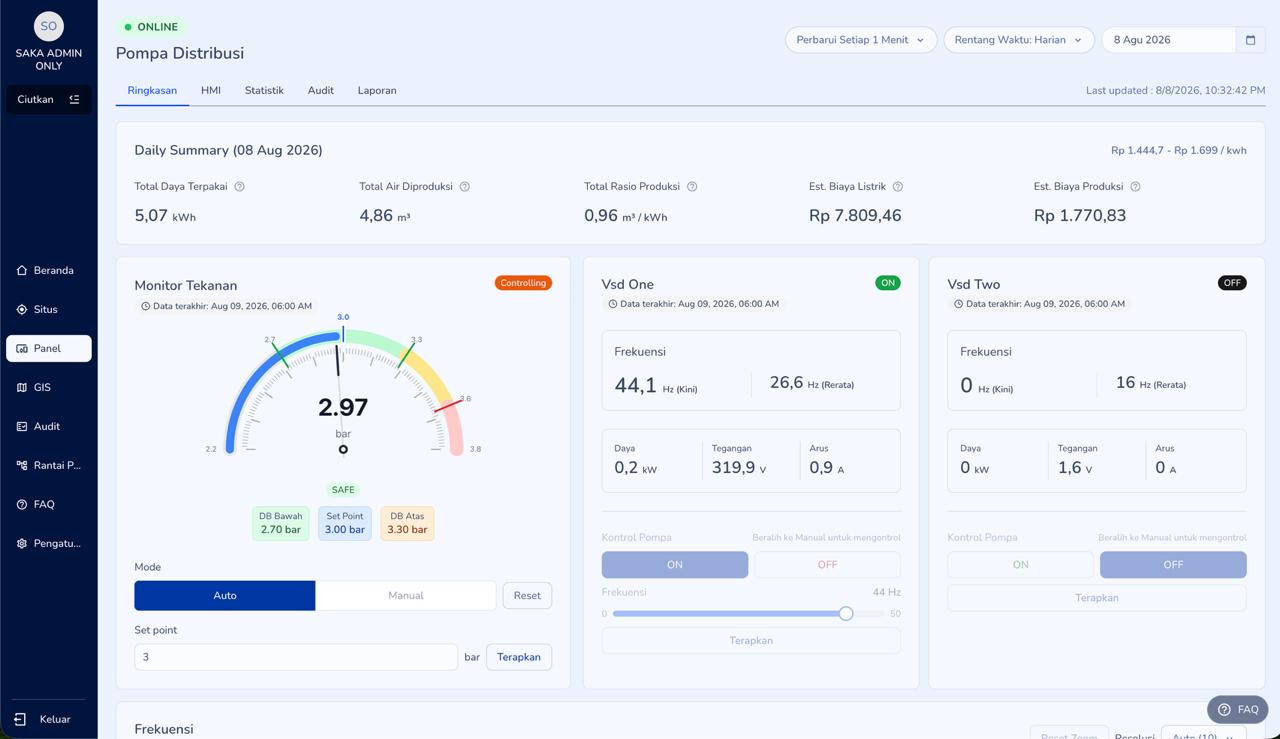Expand Rentang Waktu: Harian dropdown
This screenshot has width=1280, height=739.
pos(1019,40)
